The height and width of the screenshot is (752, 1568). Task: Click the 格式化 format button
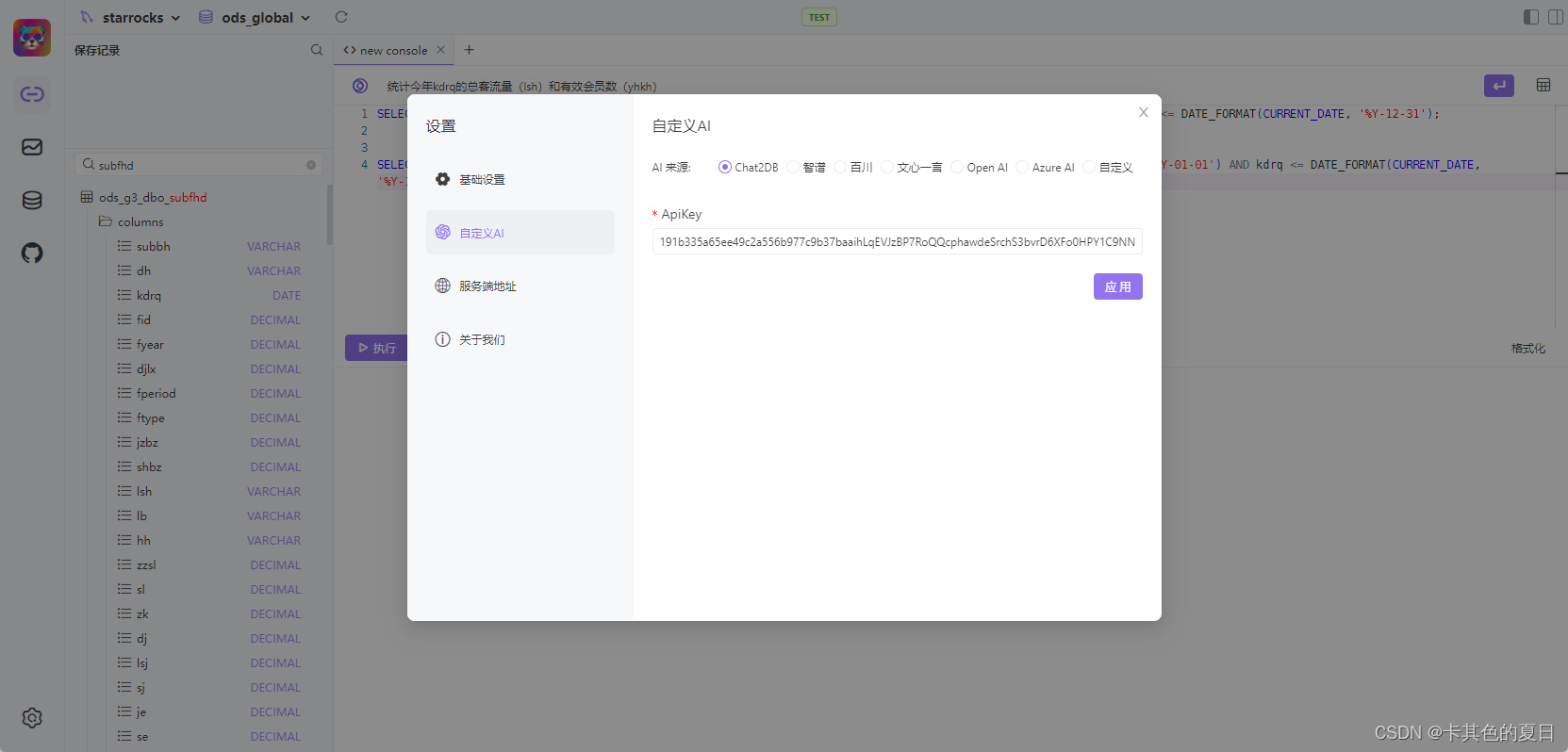click(x=1528, y=348)
